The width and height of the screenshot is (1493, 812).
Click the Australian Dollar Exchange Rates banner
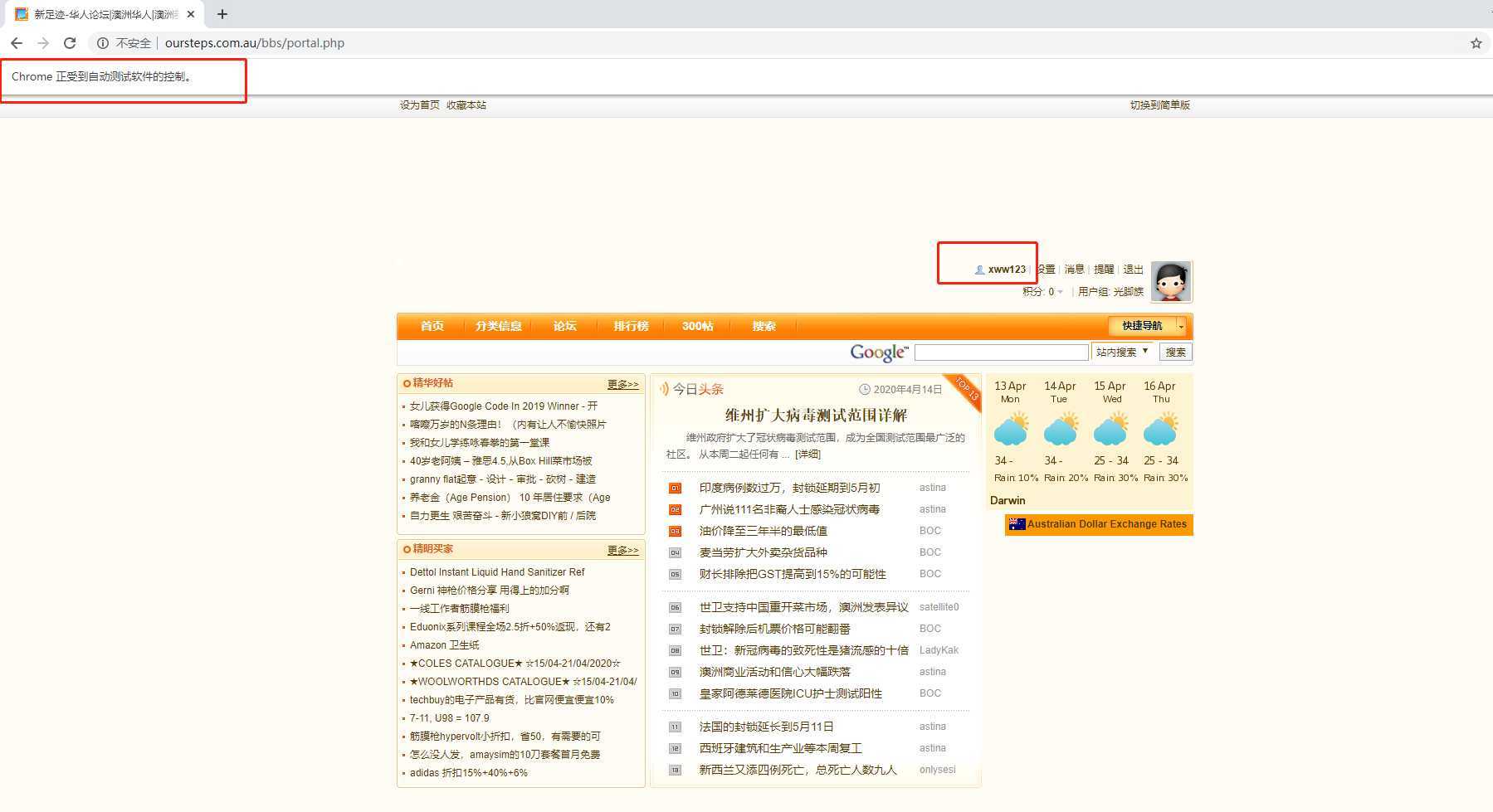tap(1099, 524)
